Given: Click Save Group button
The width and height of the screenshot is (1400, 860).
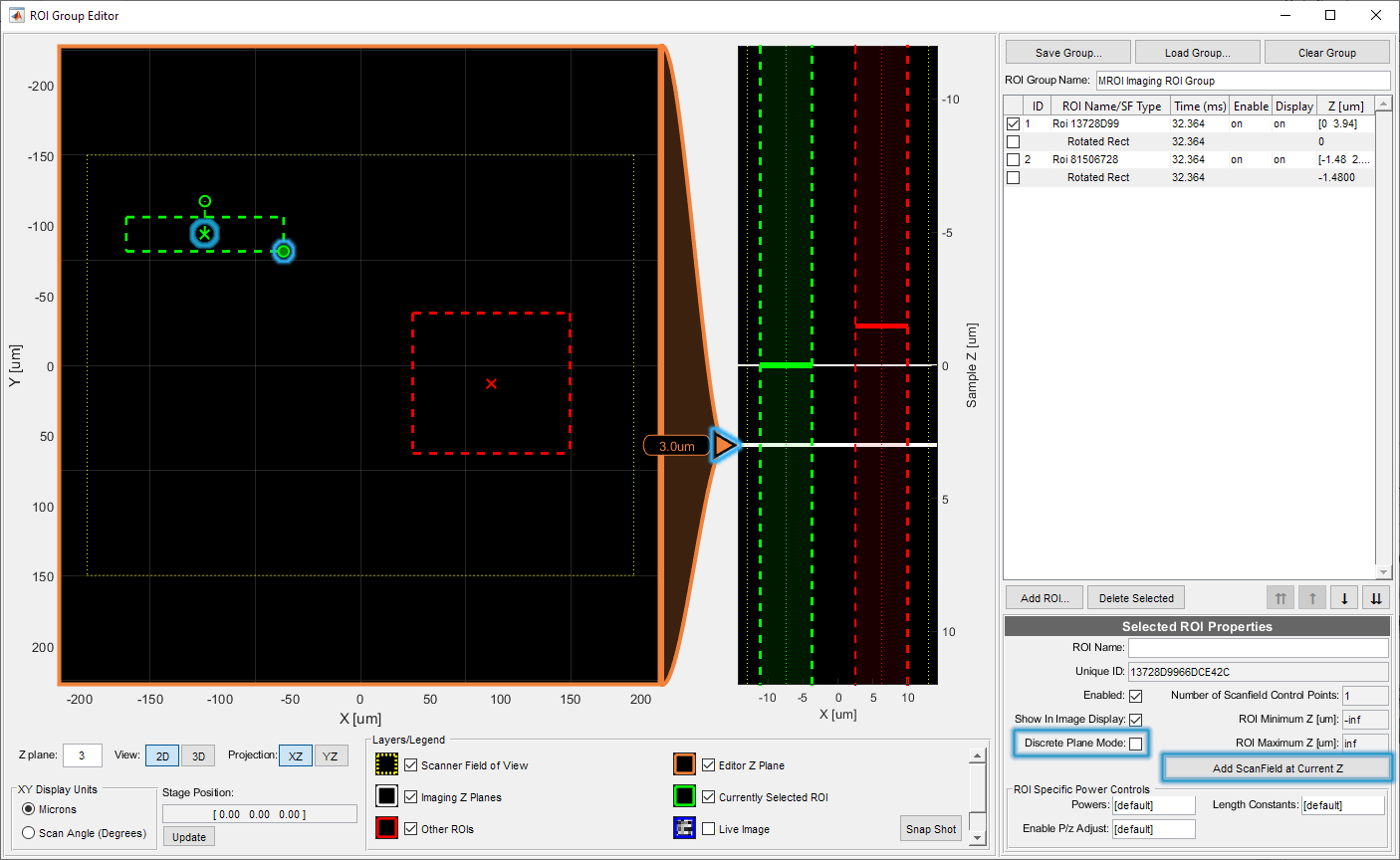Looking at the screenshot, I should point(1067,53).
